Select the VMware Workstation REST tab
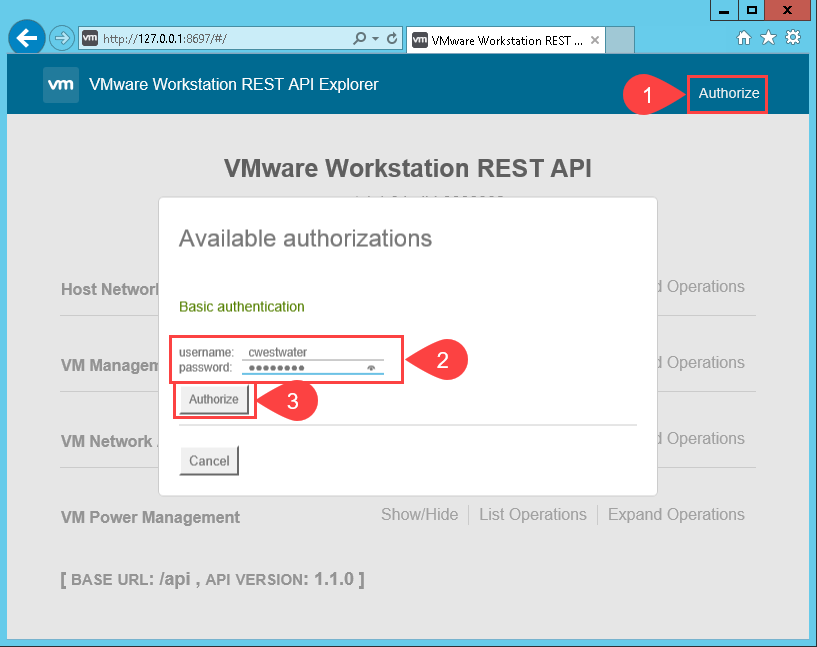The width and height of the screenshot is (817, 647). [505, 40]
